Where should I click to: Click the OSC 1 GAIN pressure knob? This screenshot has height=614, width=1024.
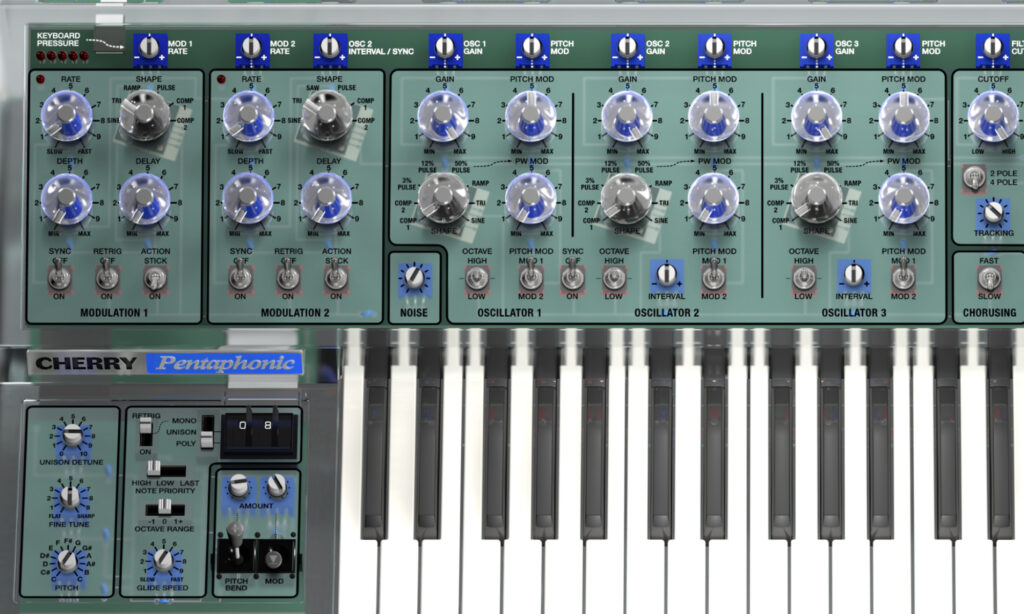(445, 49)
